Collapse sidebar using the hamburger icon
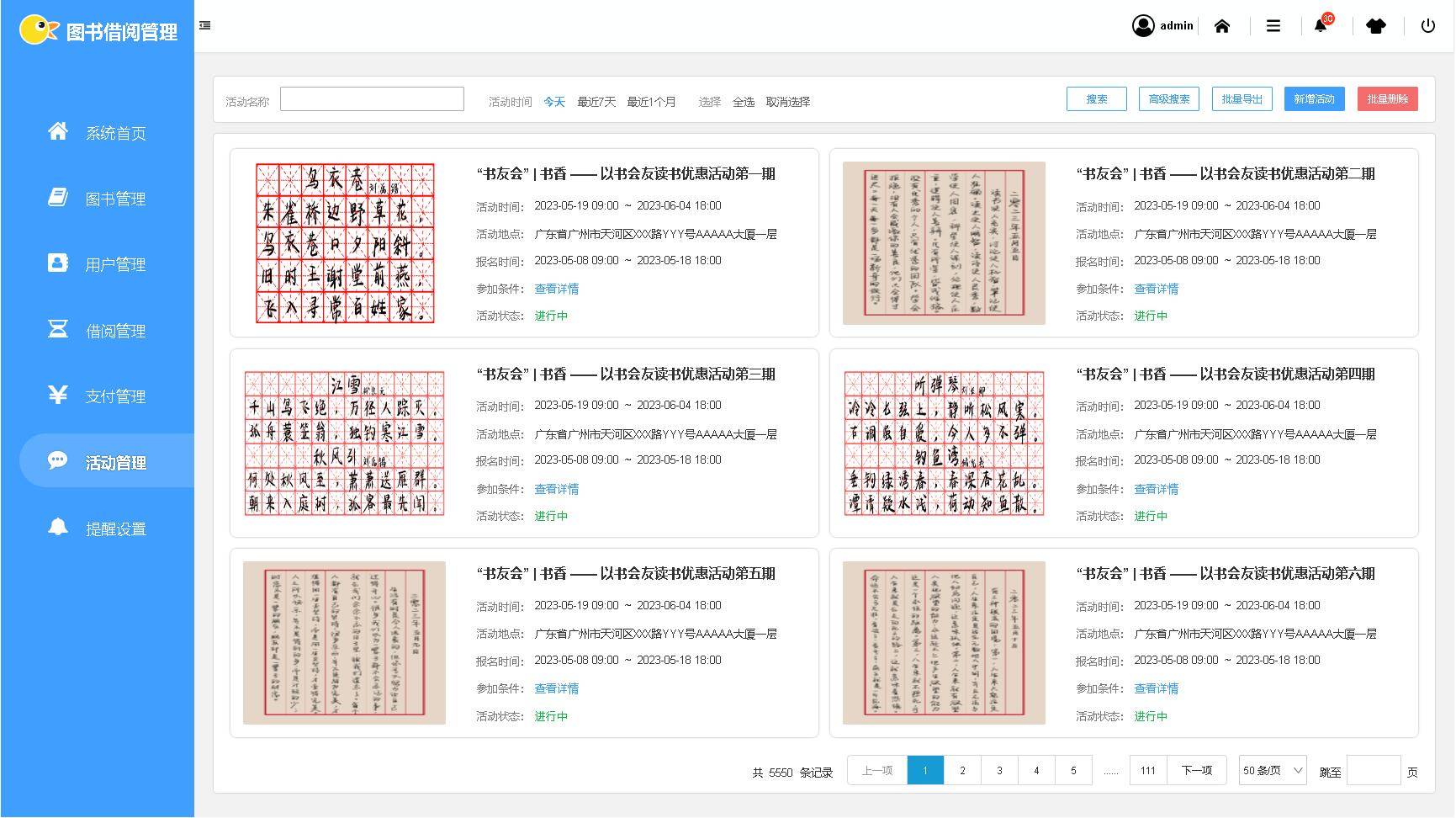 pos(204,25)
